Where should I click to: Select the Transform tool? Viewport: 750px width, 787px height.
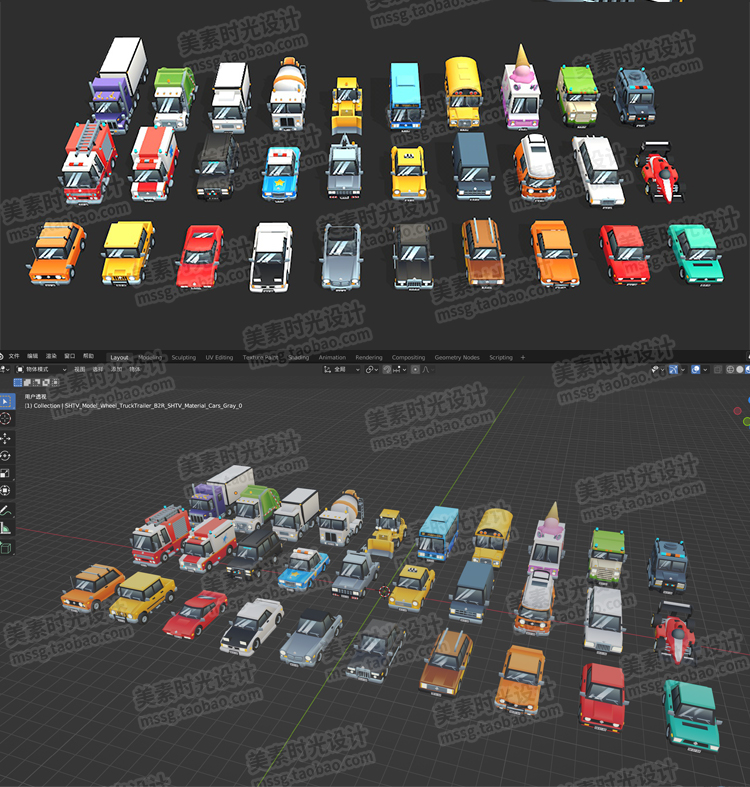tap(6, 490)
